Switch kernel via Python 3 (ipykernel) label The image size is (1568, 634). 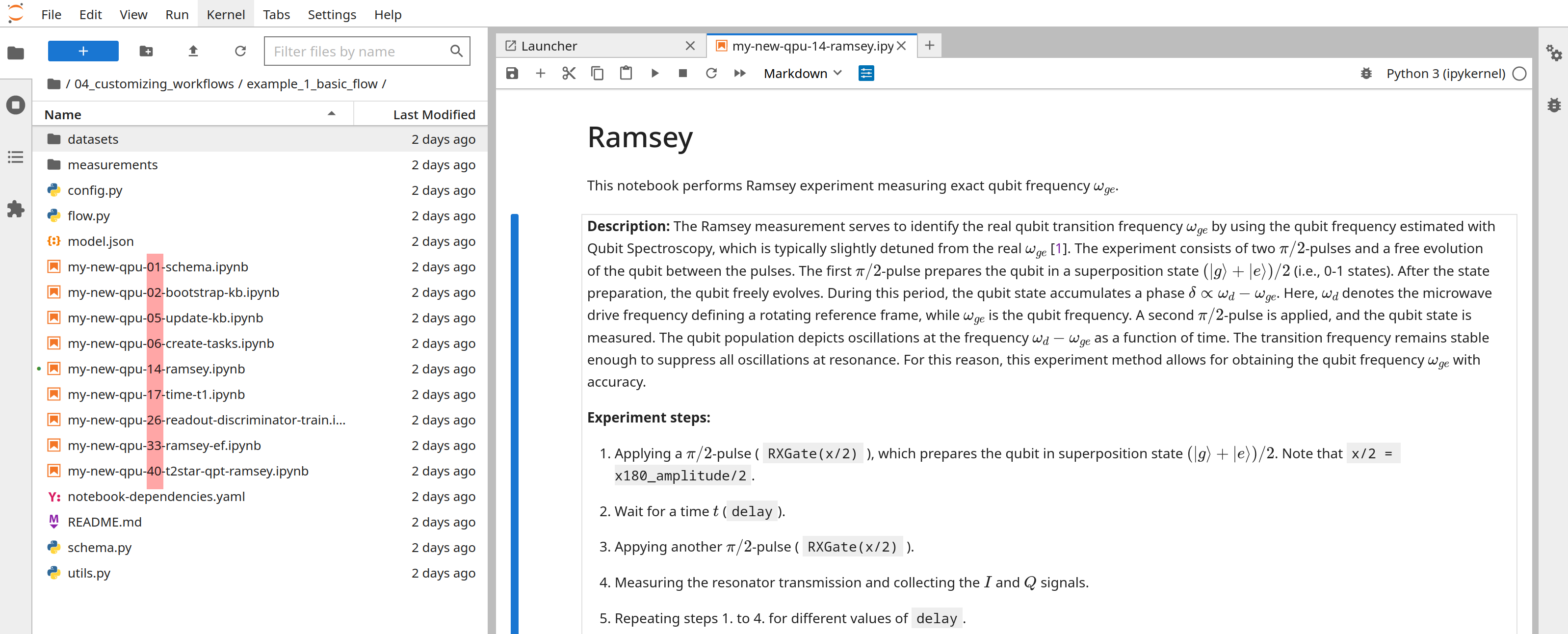1446,73
